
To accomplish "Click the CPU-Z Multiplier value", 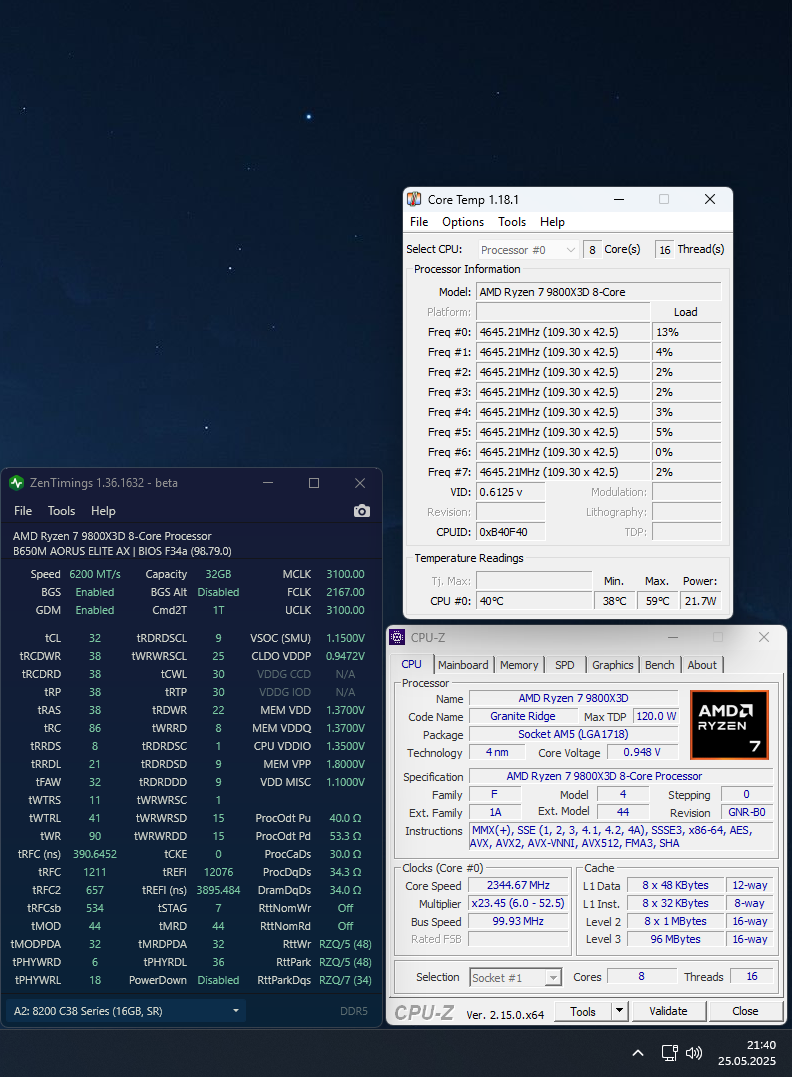I will 519,903.
